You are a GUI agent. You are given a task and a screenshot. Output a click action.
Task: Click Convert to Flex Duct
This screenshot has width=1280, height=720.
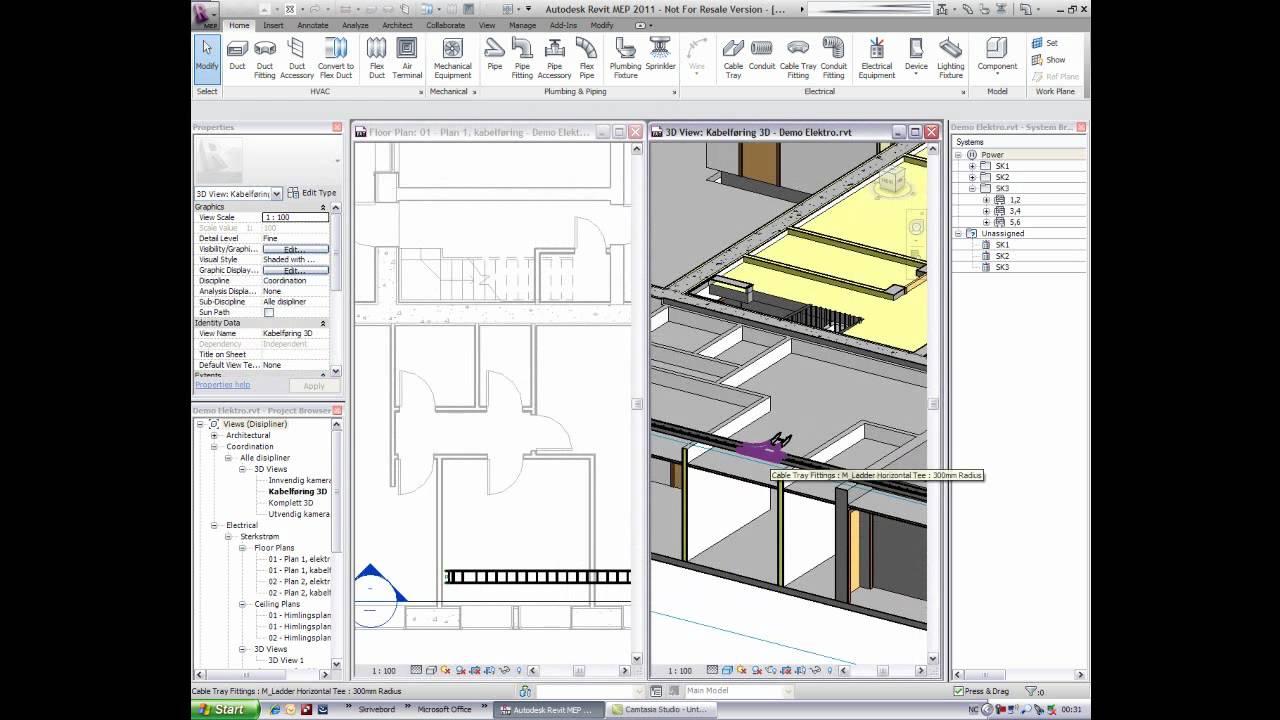(336, 58)
